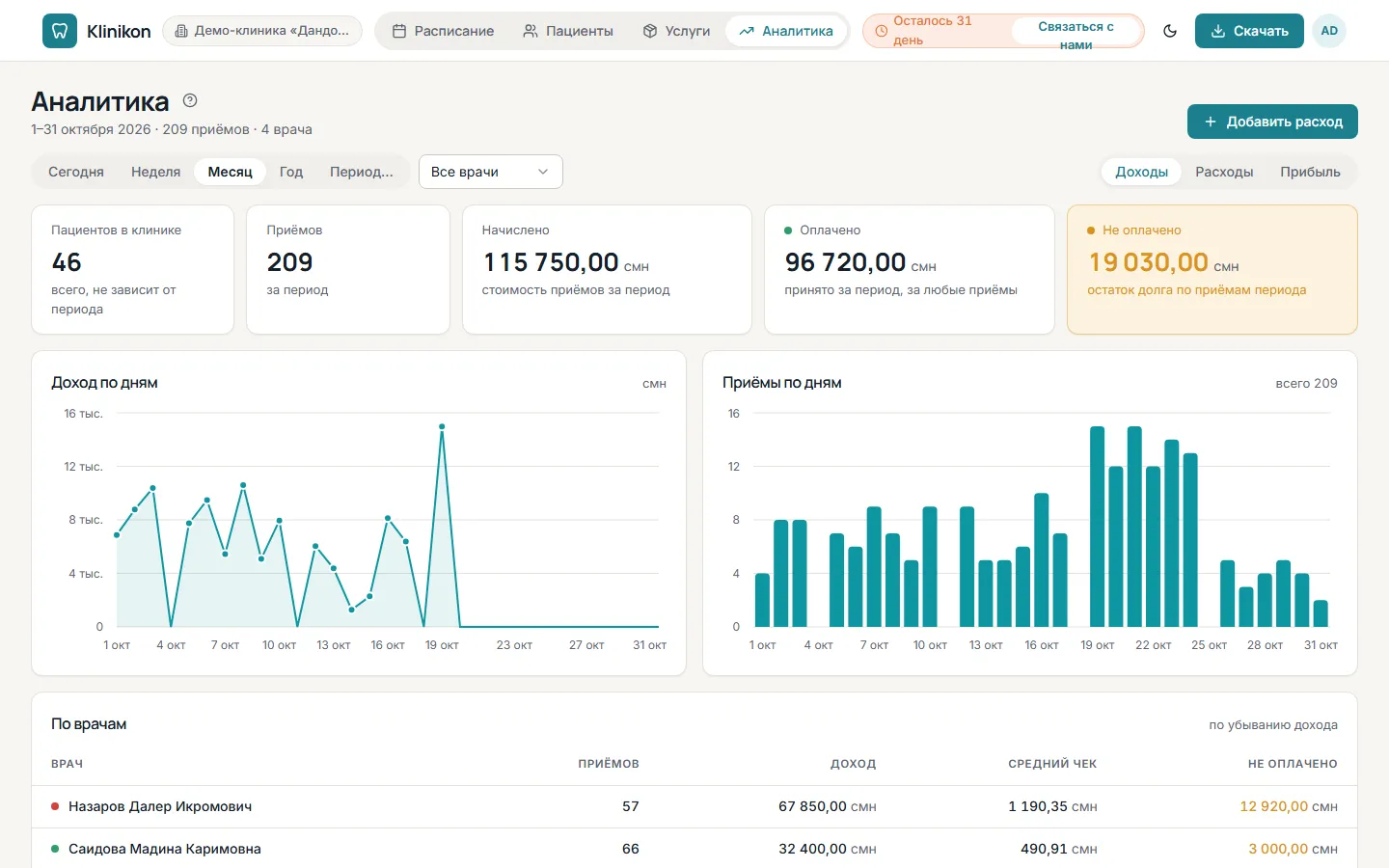Viewport: 1389px width, 868px height.
Task: Click the 1 окт bar in Приёмы по дням
Action: point(763,600)
